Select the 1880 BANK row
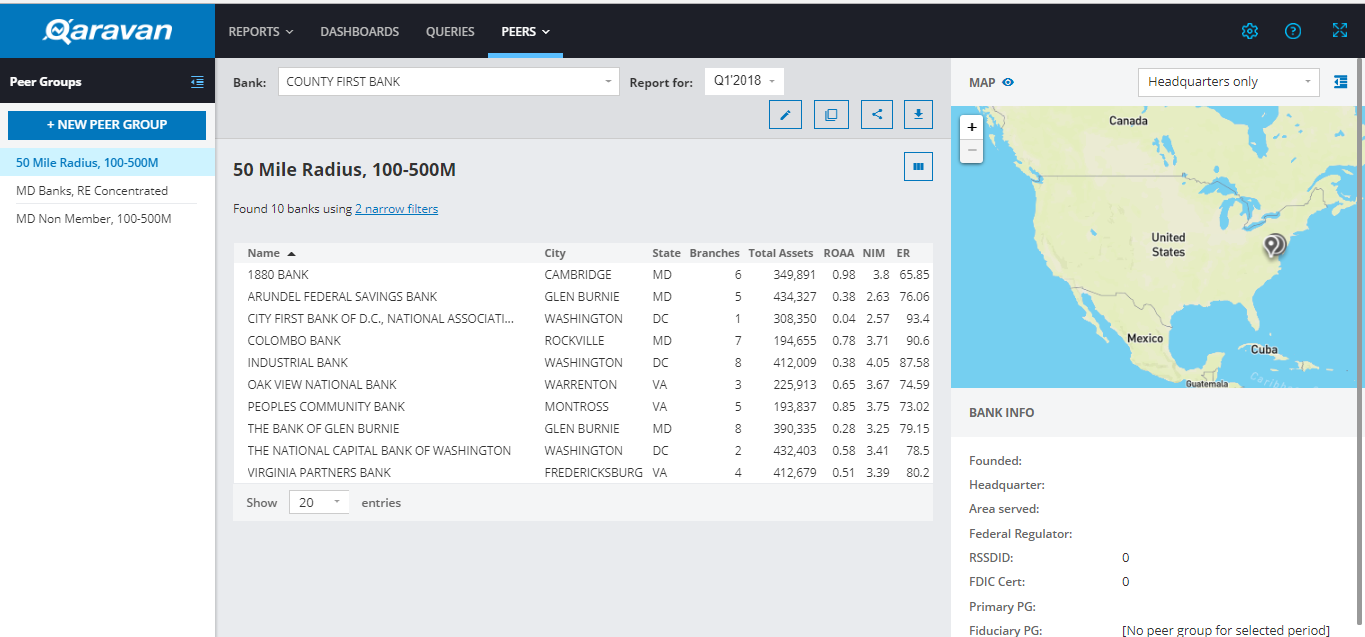This screenshot has height=637, width=1365. 583,274
